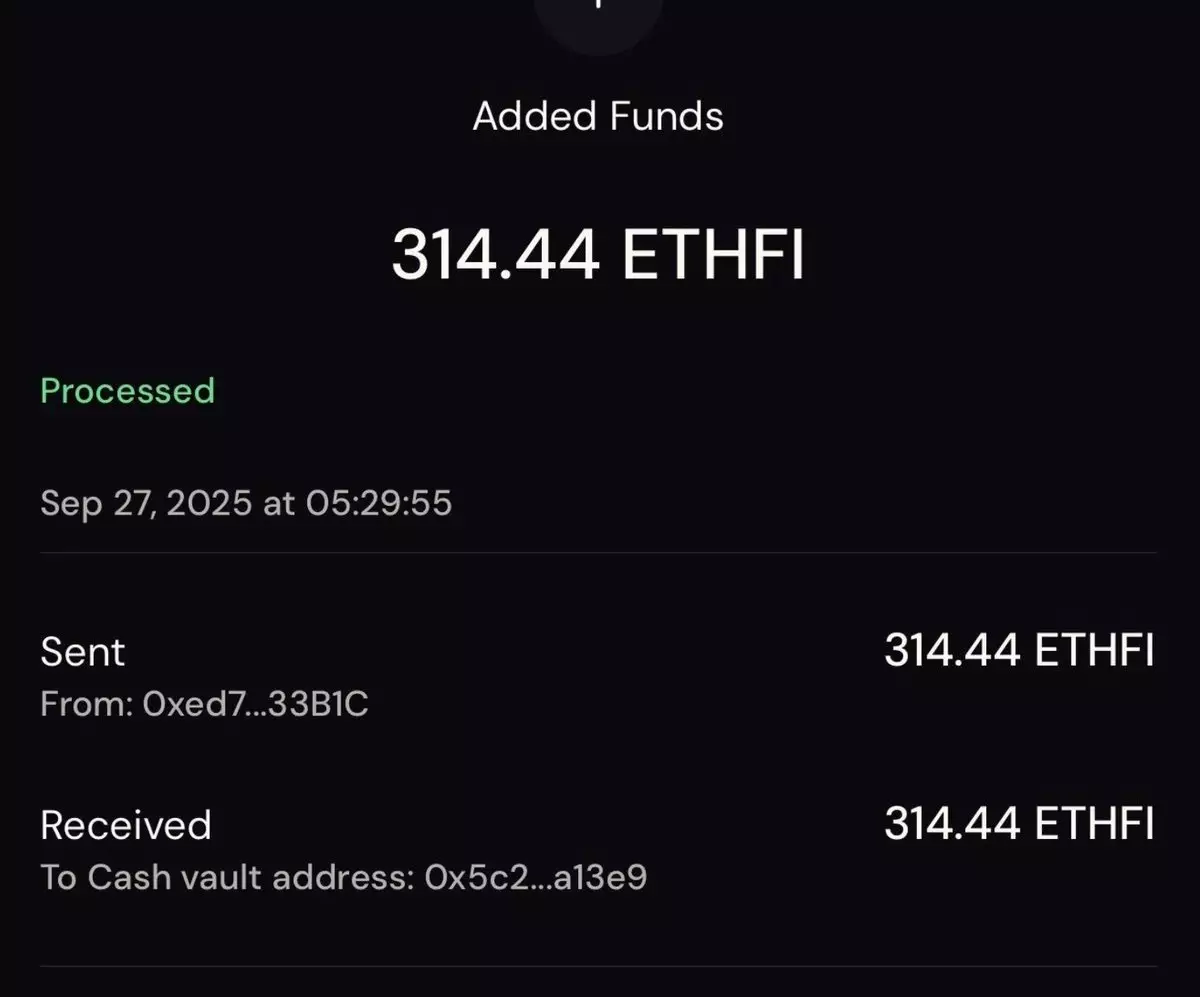Viewport: 1200px width, 997px height.
Task: Copy the From: 0xed7...33B1C sender address
Action: point(205,705)
